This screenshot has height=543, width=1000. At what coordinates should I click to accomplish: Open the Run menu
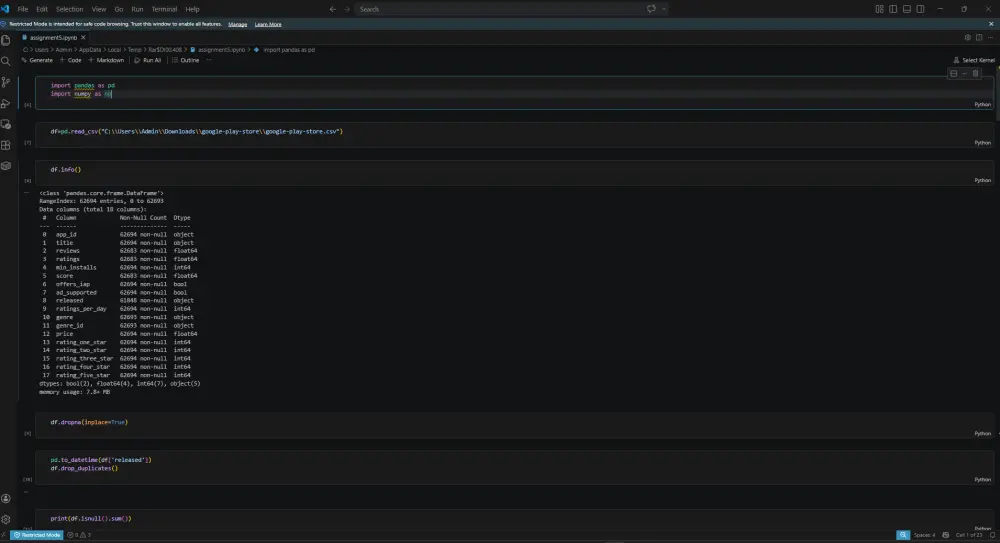(137, 9)
